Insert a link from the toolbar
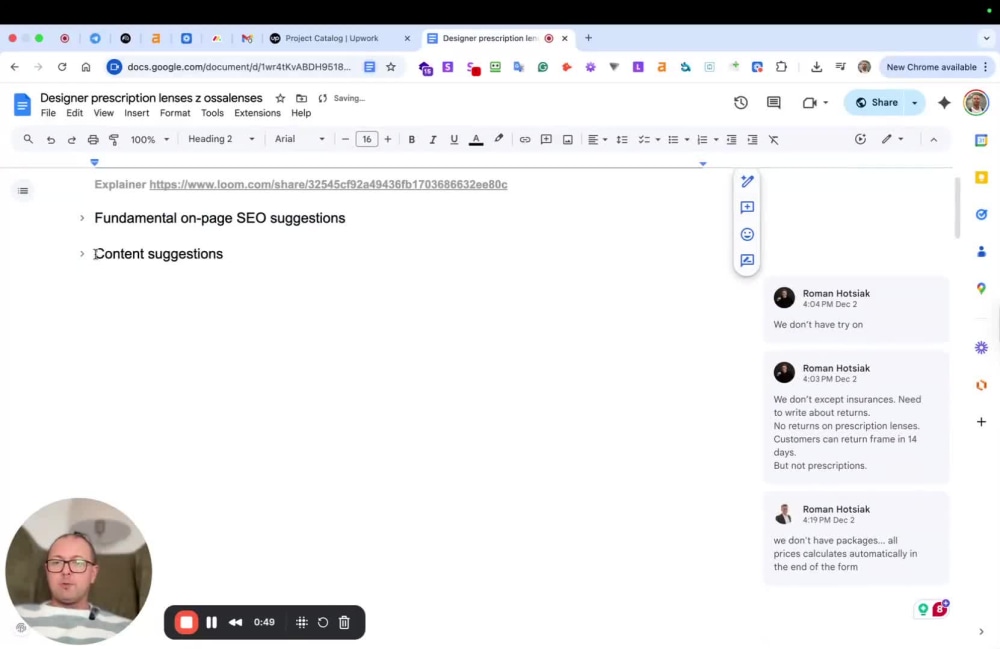Screen dimensions: 1000x649 coord(525,140)
